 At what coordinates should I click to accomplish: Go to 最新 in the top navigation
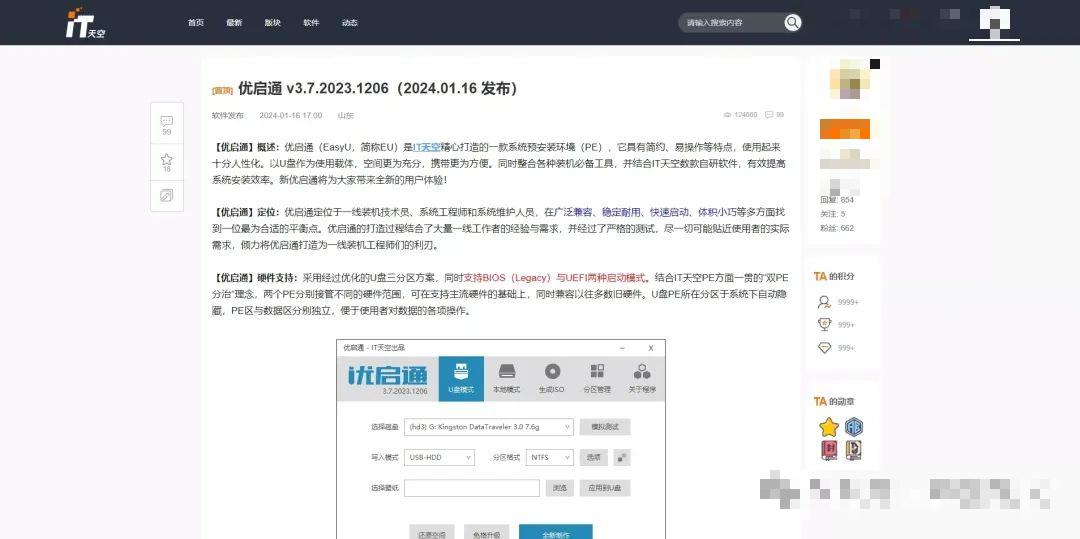pyautogui.click(x=234, y=23)
